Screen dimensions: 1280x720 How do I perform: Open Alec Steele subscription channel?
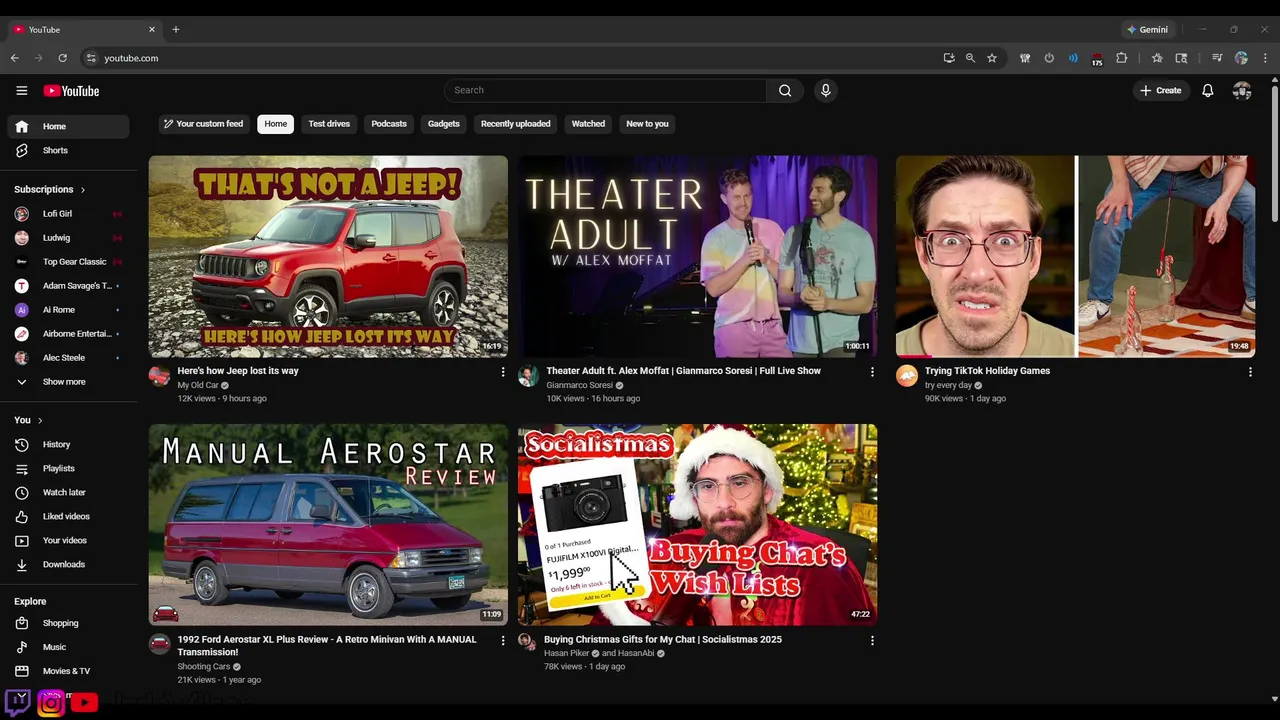(68, 358)
